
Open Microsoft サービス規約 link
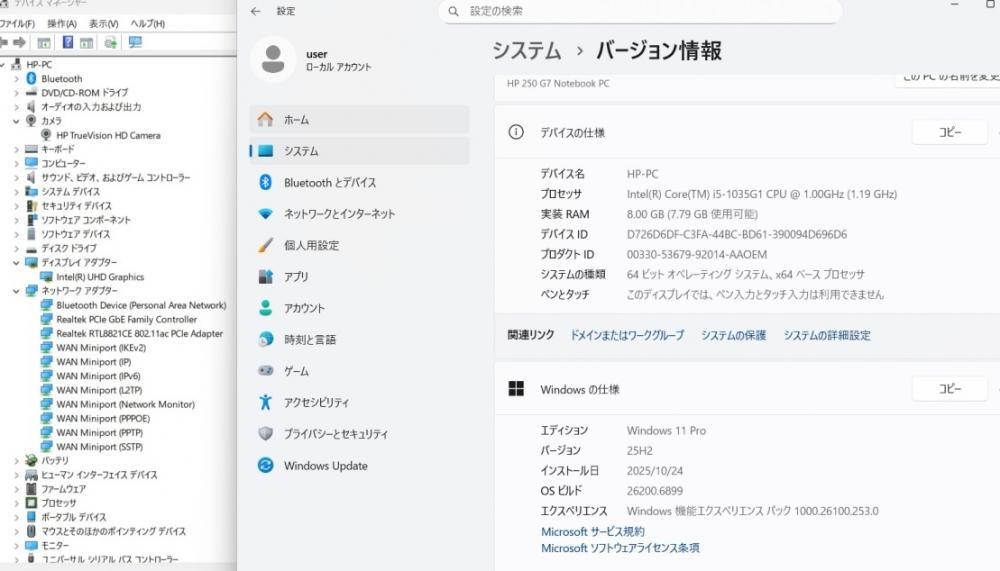tap(592, 531)
